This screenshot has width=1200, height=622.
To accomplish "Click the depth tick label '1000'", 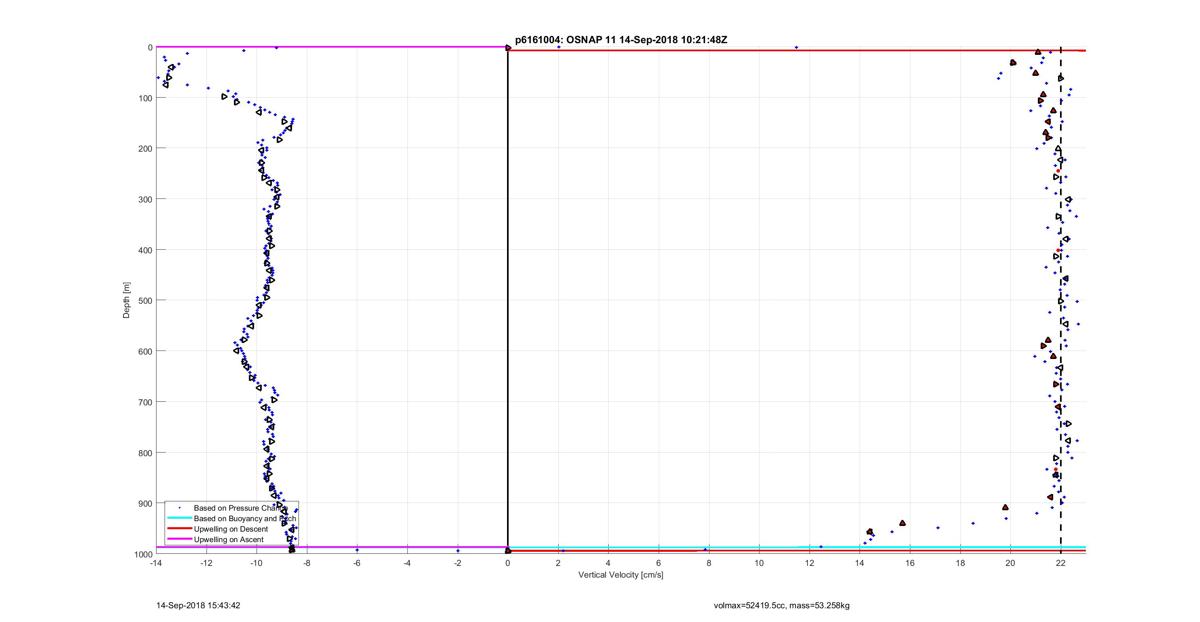I will pyautogui.click(x=142, y=554).
